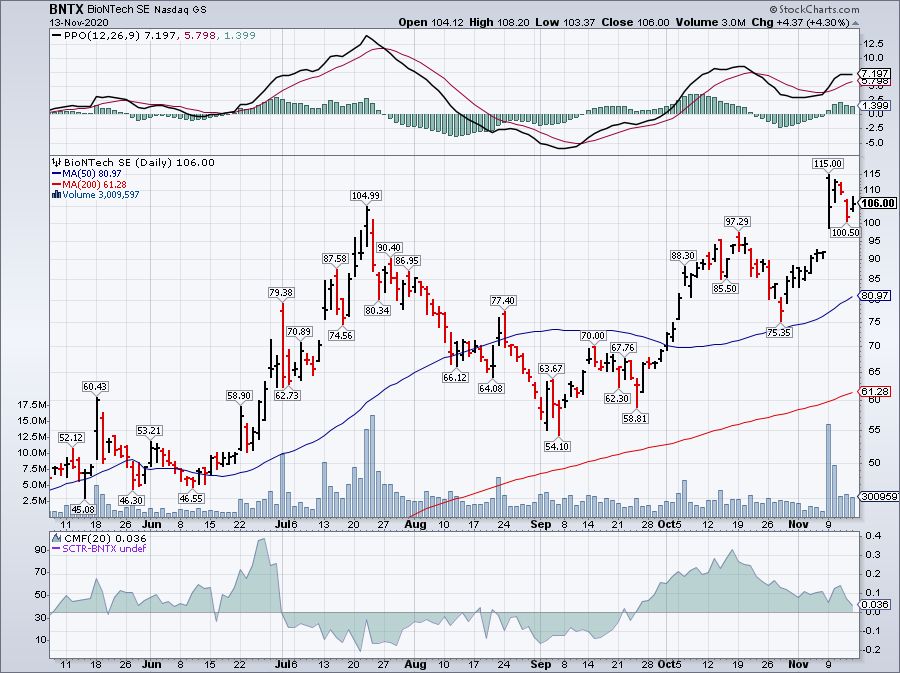The height and width of the screenshot is (673, 900).
Task: Click the 88.30 price label
Action: click(x=683, y=256)
